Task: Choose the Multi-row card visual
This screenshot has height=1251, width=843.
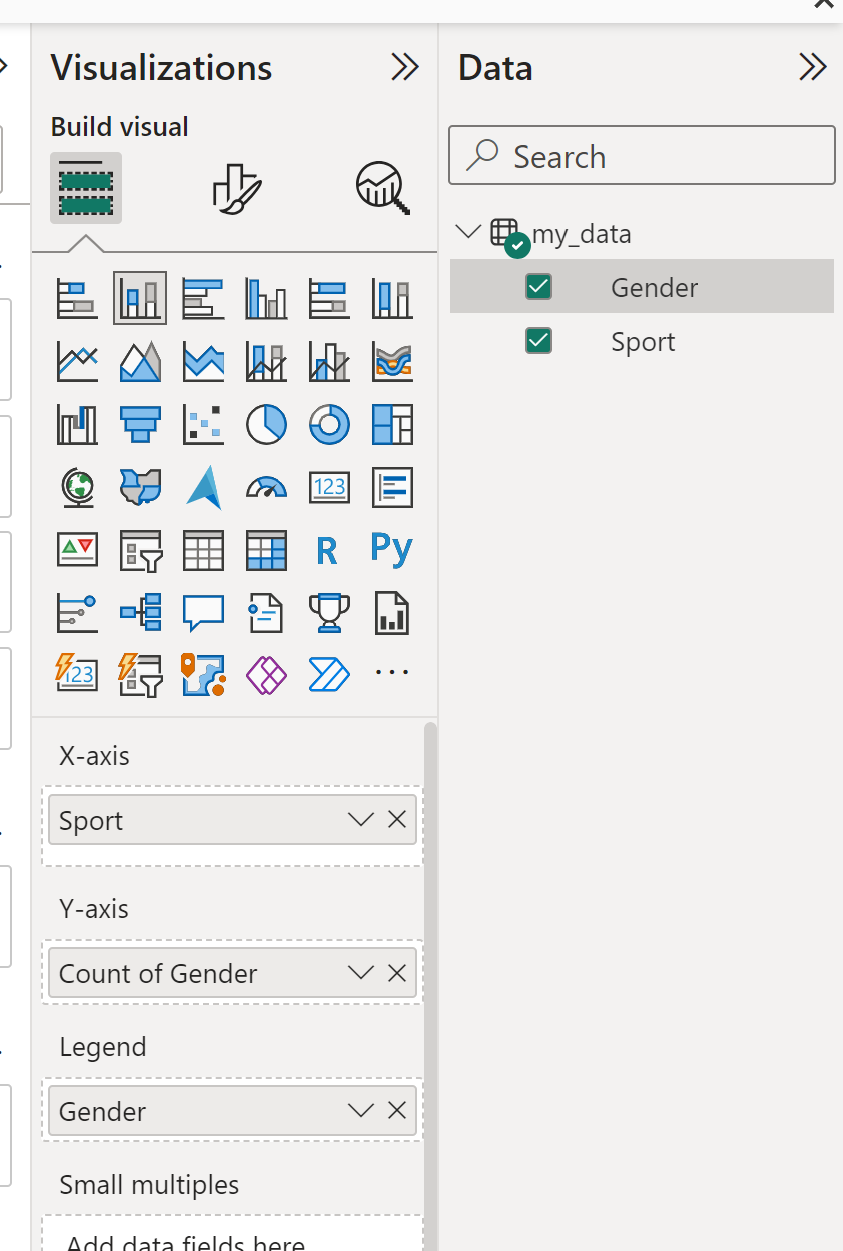Action: (x=392, y=488)
